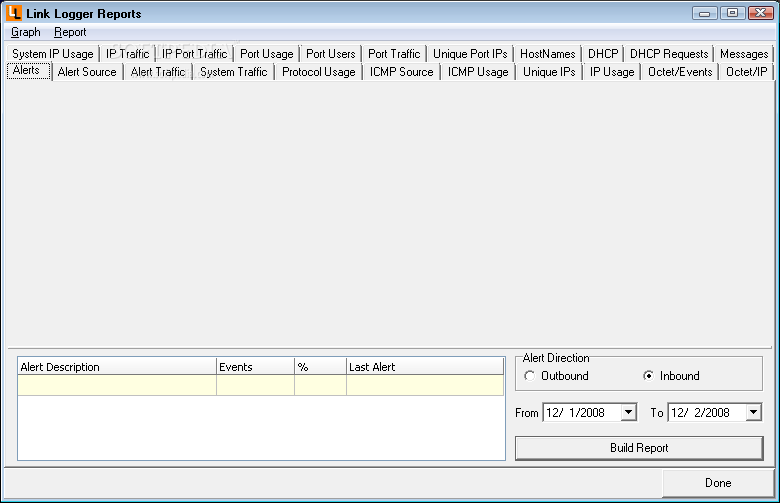This screenshot has width=780, height=503.
Task: Click the % column header
Action: [x=320, y=367]
